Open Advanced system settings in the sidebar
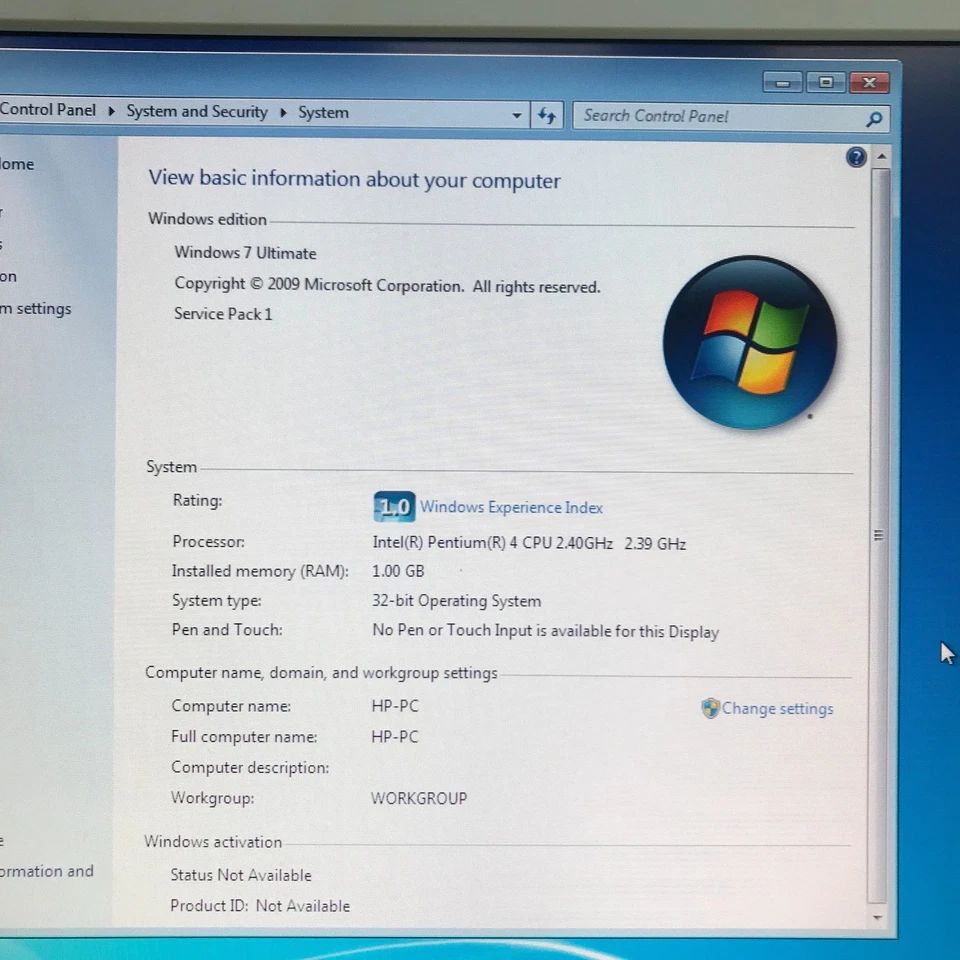This screenshot has height=960, width=960. pos(35,308)
